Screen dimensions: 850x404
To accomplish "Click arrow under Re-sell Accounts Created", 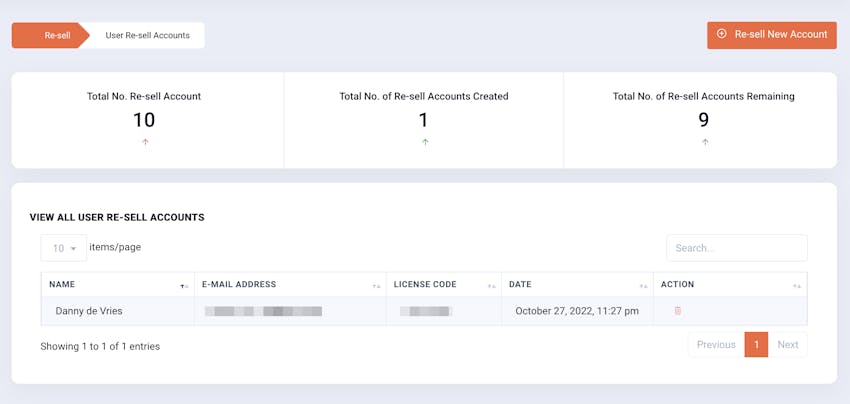I will tap(424, 142).
